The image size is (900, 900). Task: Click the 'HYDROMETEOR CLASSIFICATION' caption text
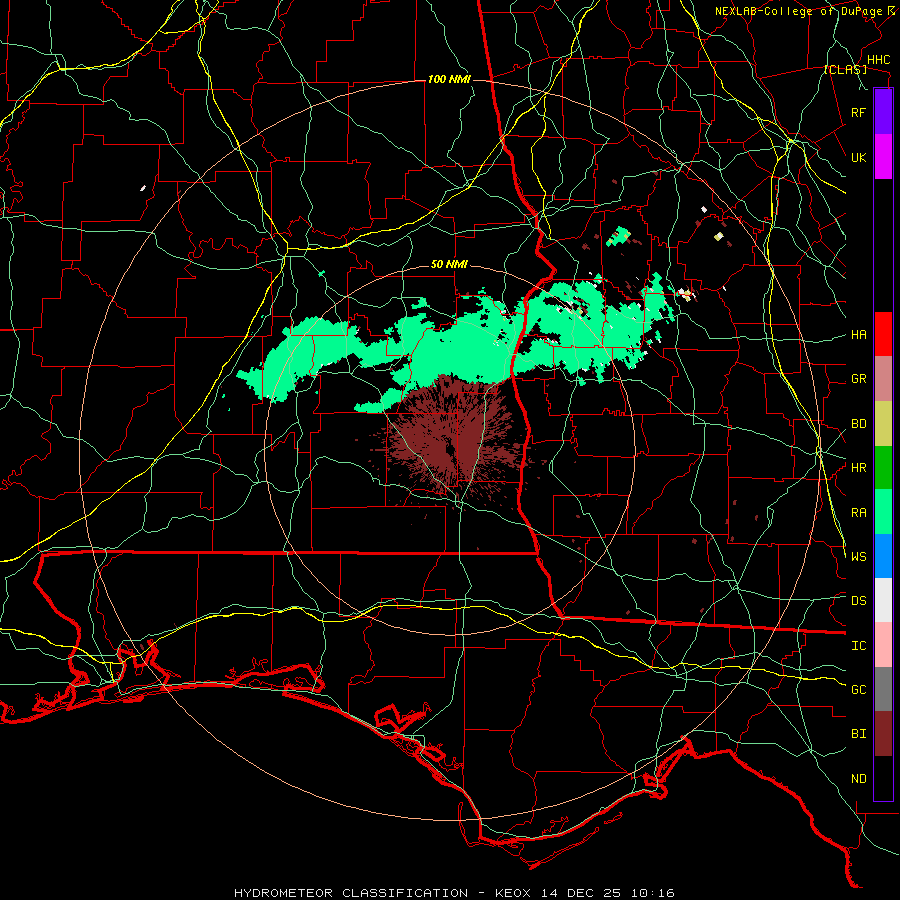351,893
